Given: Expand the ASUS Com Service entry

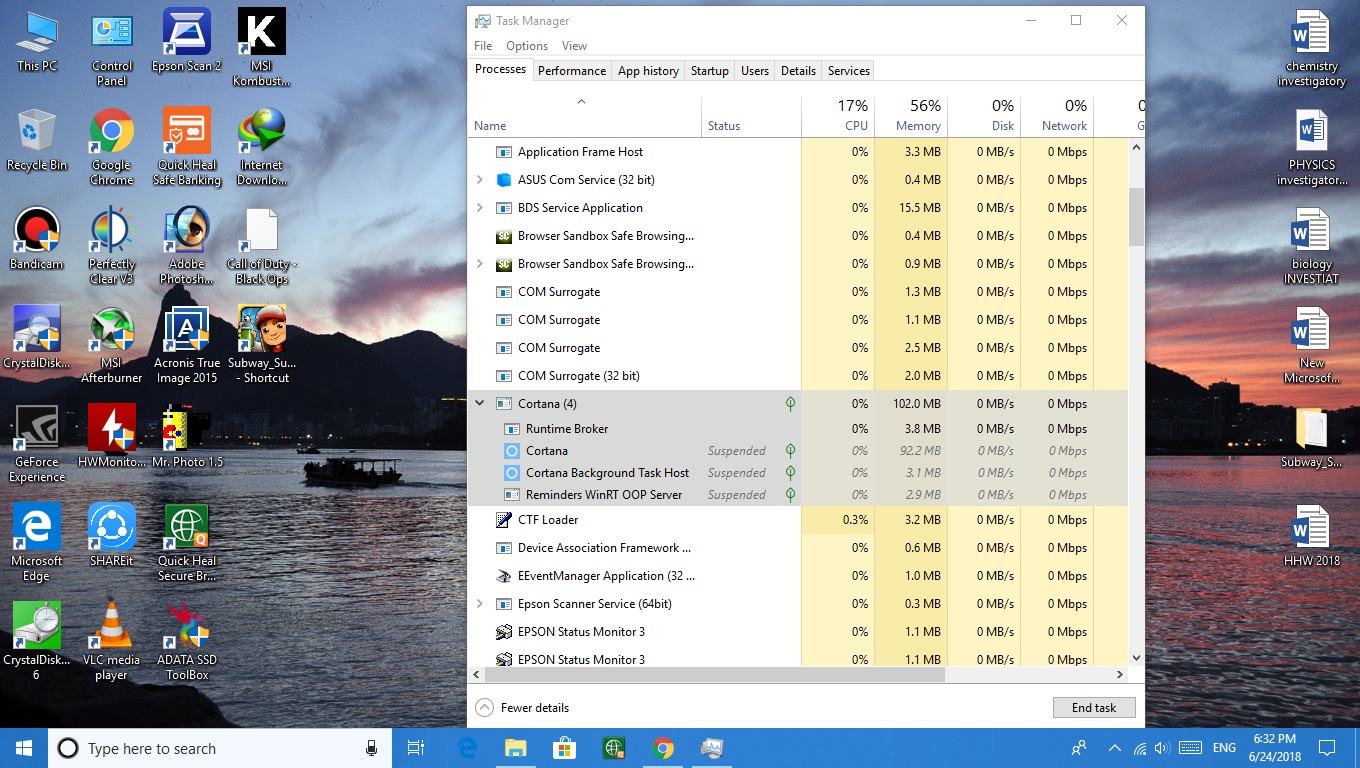Looking at the screenshot, I should 480,179.
